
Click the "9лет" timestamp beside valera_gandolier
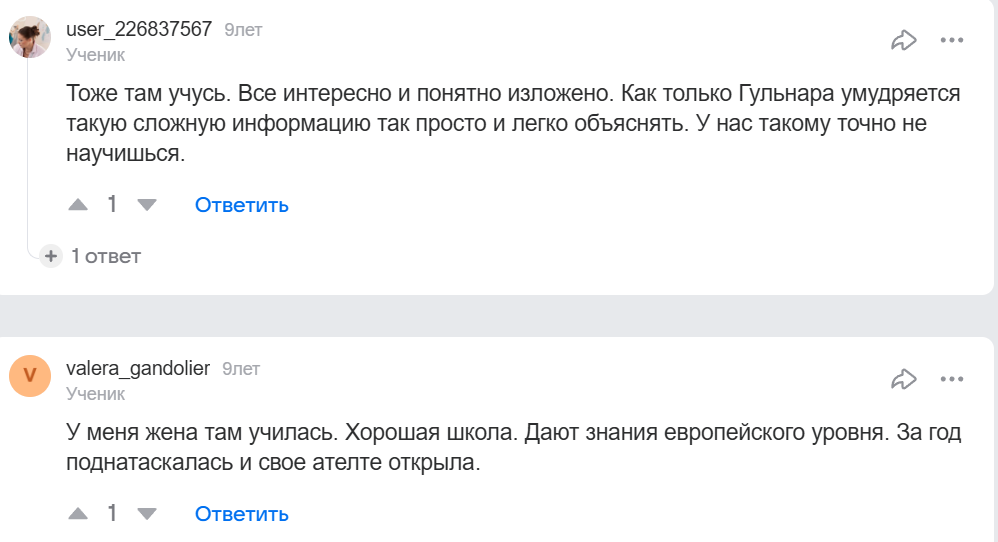click(x=241, y=369)
